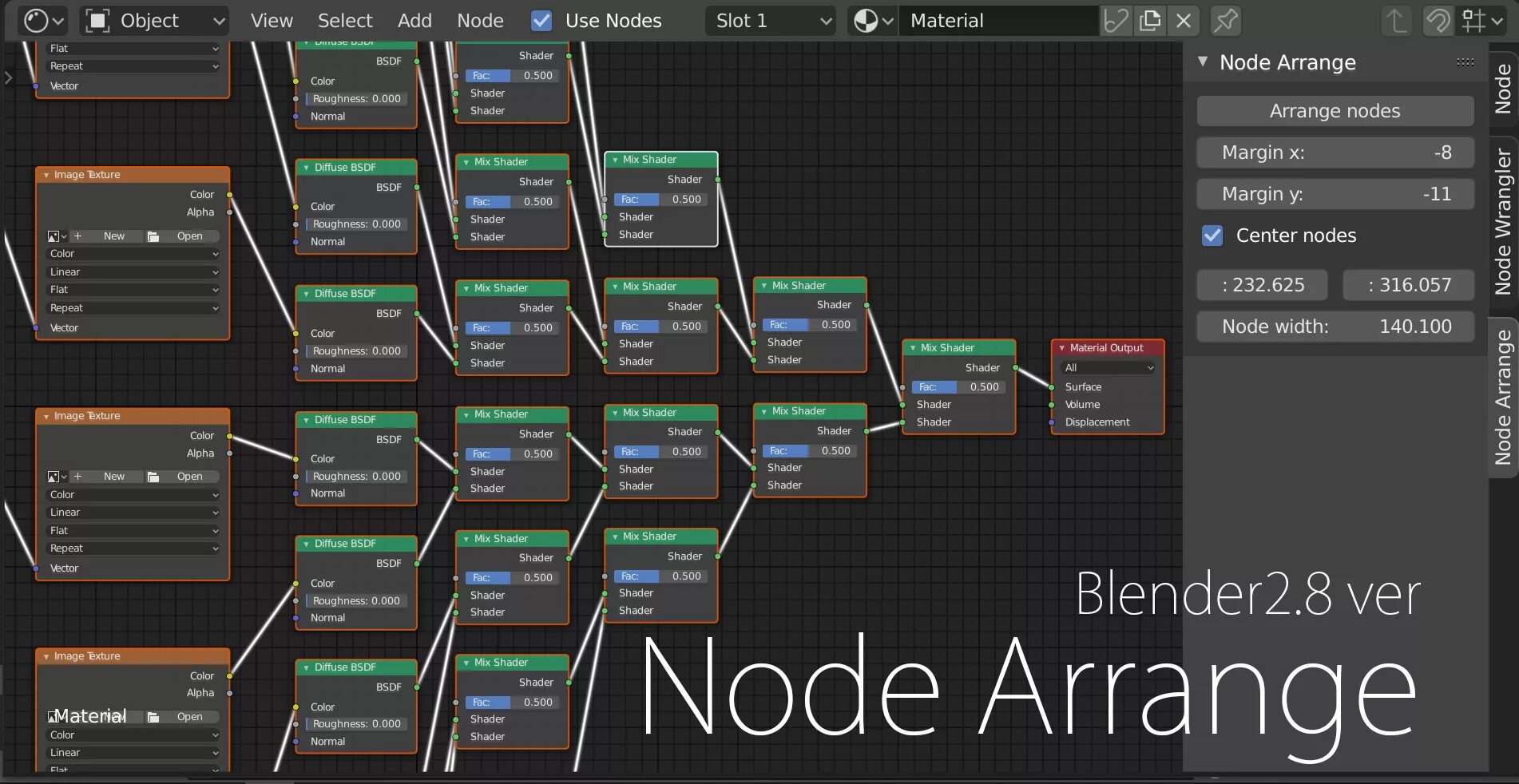Adjust Fac slider on the selected Mix Shader node
This screenshot has width=1519, height=784.
click(661, 200)
